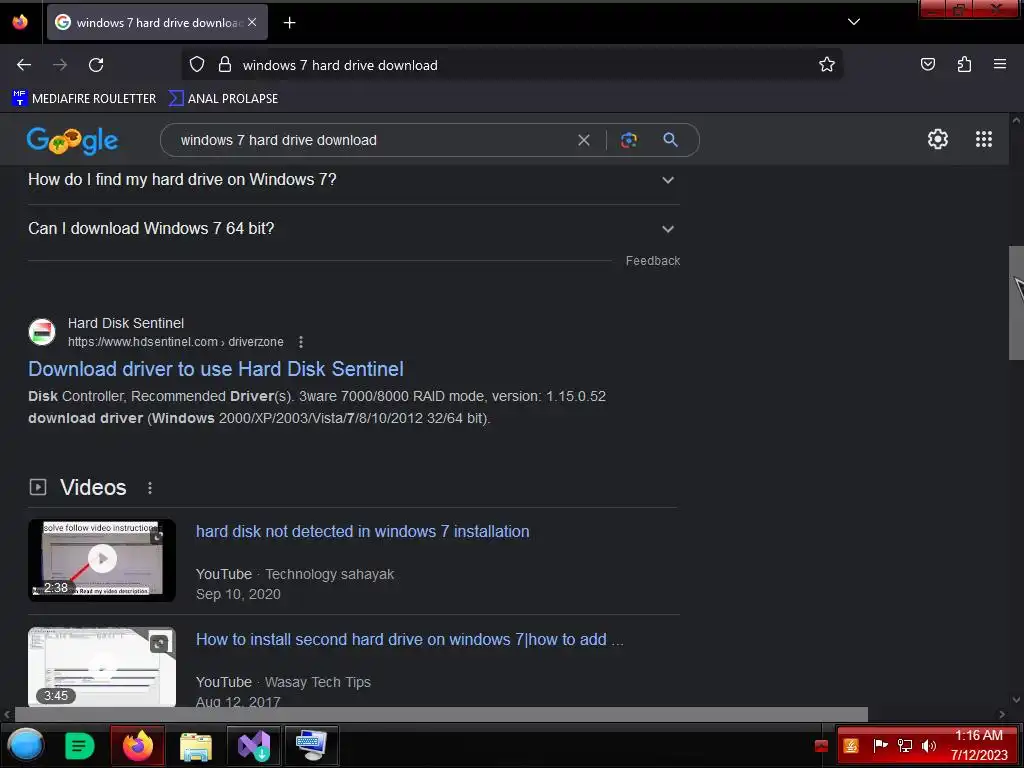Image resolution: width=1024 pixels, height=768 pixels.
Task: Reload the current page
Action: coord(96,65)
